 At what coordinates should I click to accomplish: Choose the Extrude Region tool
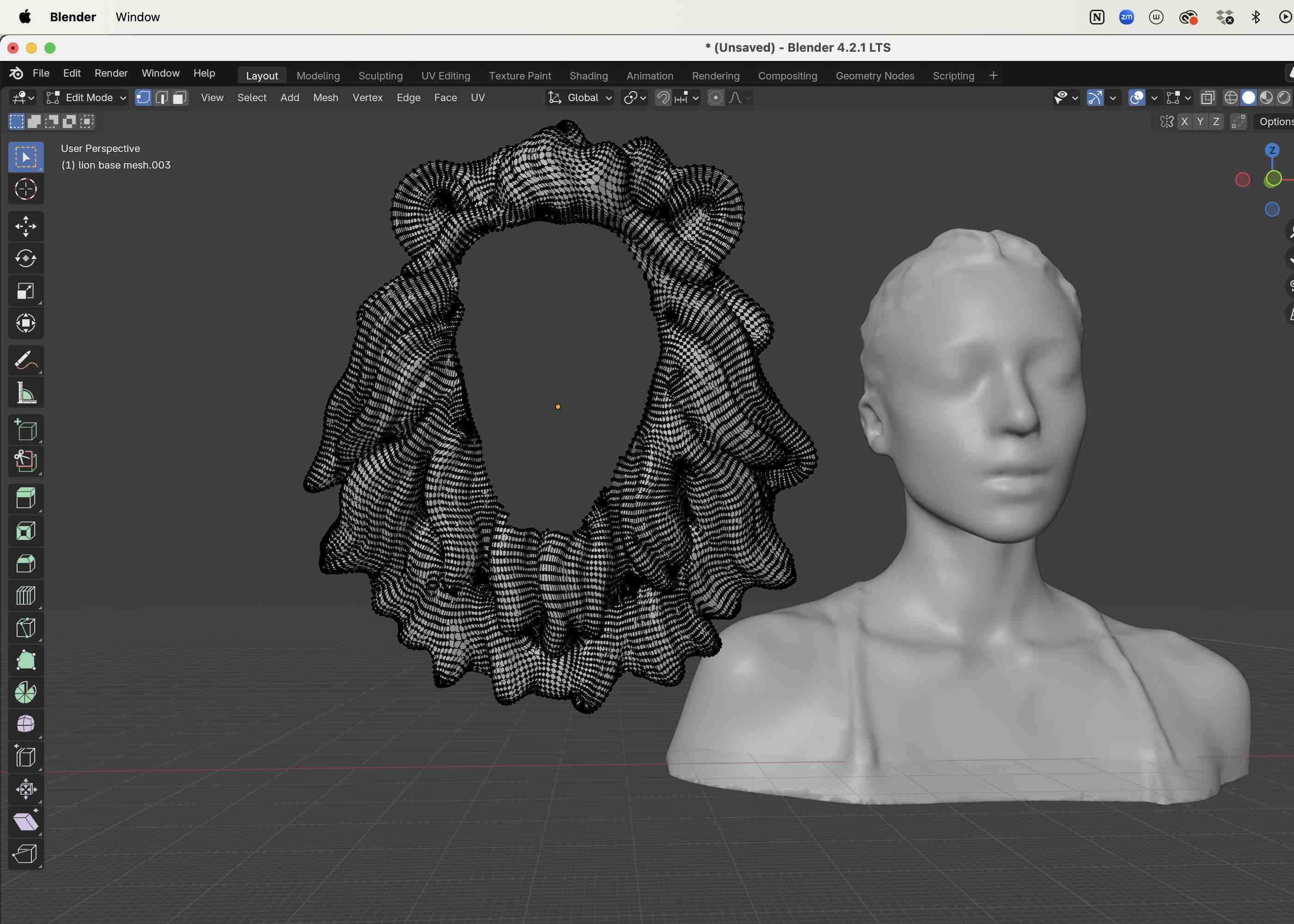click(25, 498)
